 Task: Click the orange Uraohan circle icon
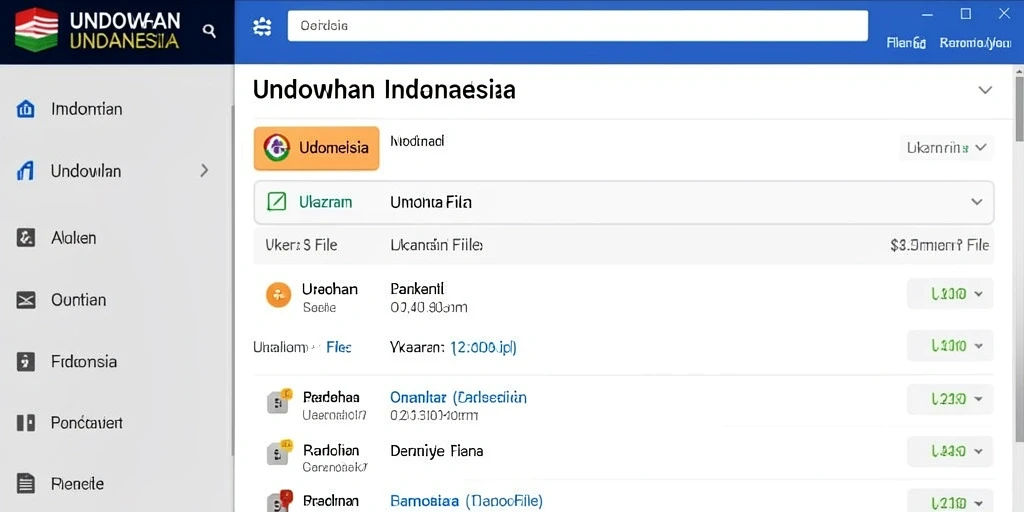click(278, 295)
